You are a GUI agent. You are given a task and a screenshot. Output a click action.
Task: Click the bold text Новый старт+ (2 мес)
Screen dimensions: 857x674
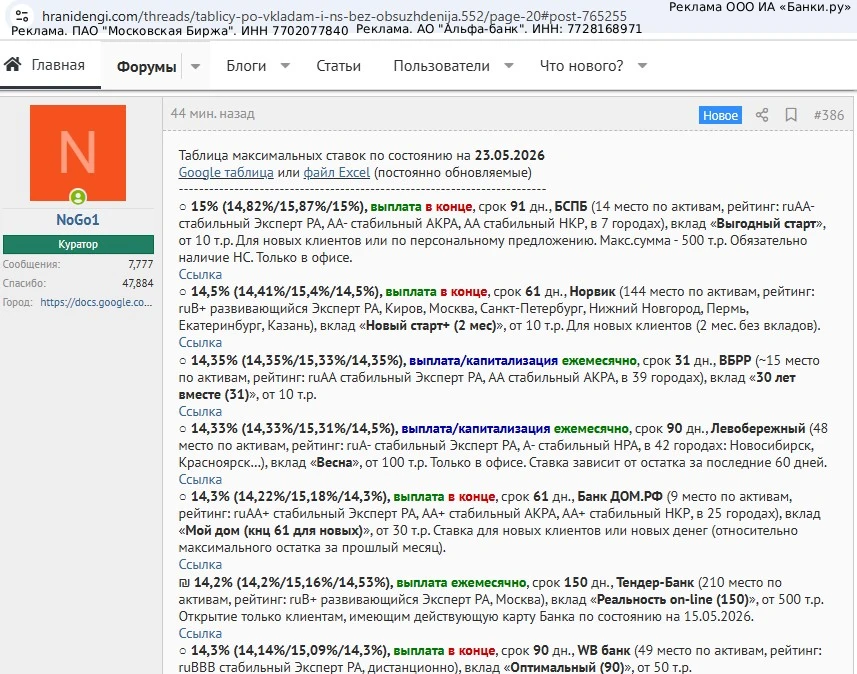point(431,326)
